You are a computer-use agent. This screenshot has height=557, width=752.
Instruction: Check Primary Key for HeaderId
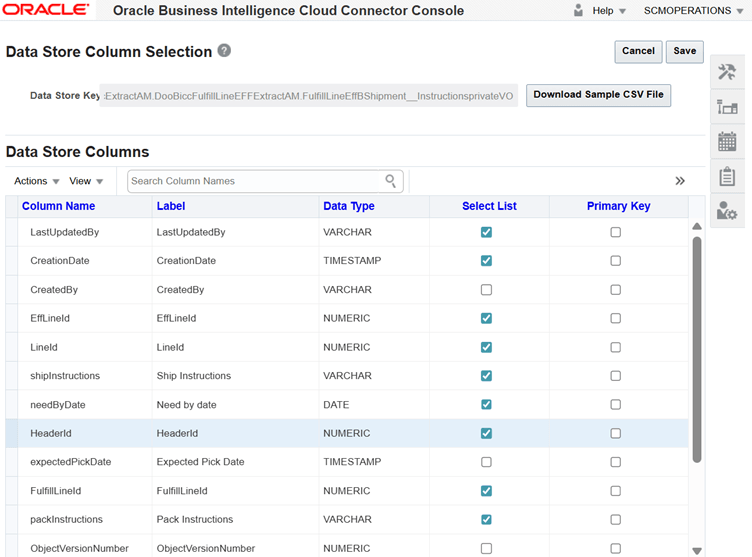[x=616, y=433]
